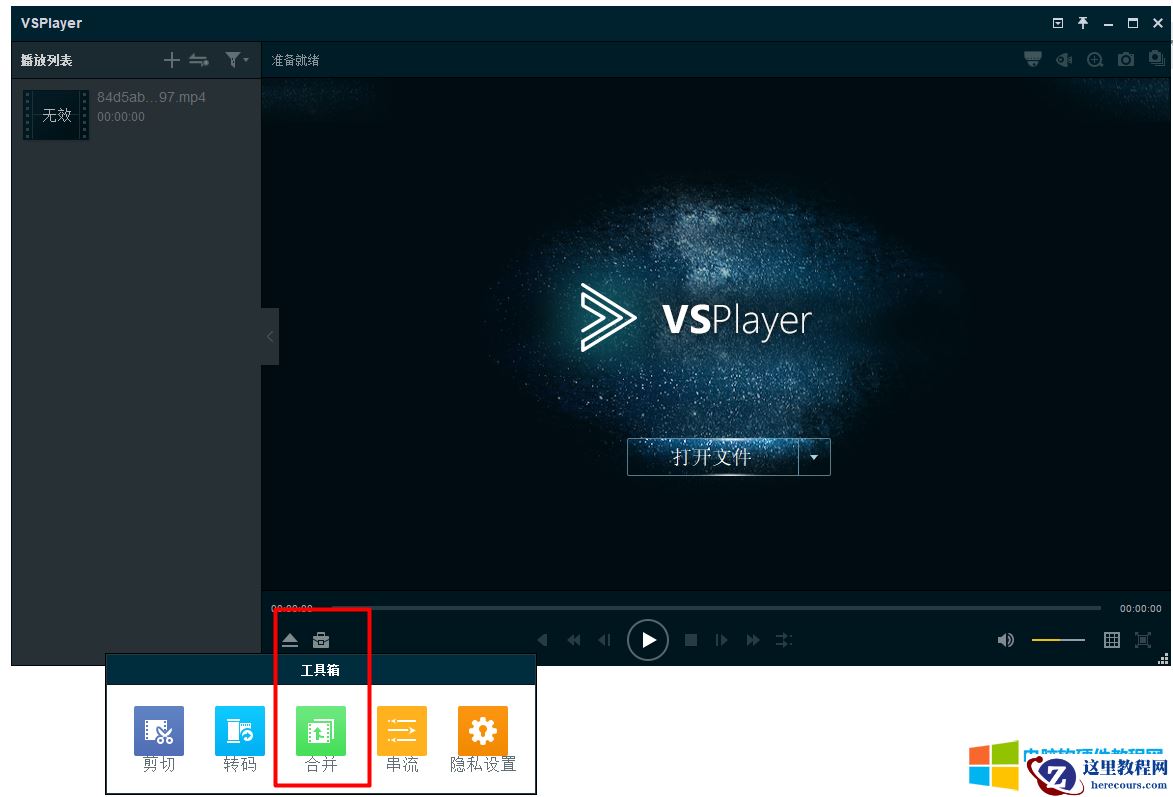Click the rewind double-arrow button
1173x797 pixels.
(x=574, y=640)
